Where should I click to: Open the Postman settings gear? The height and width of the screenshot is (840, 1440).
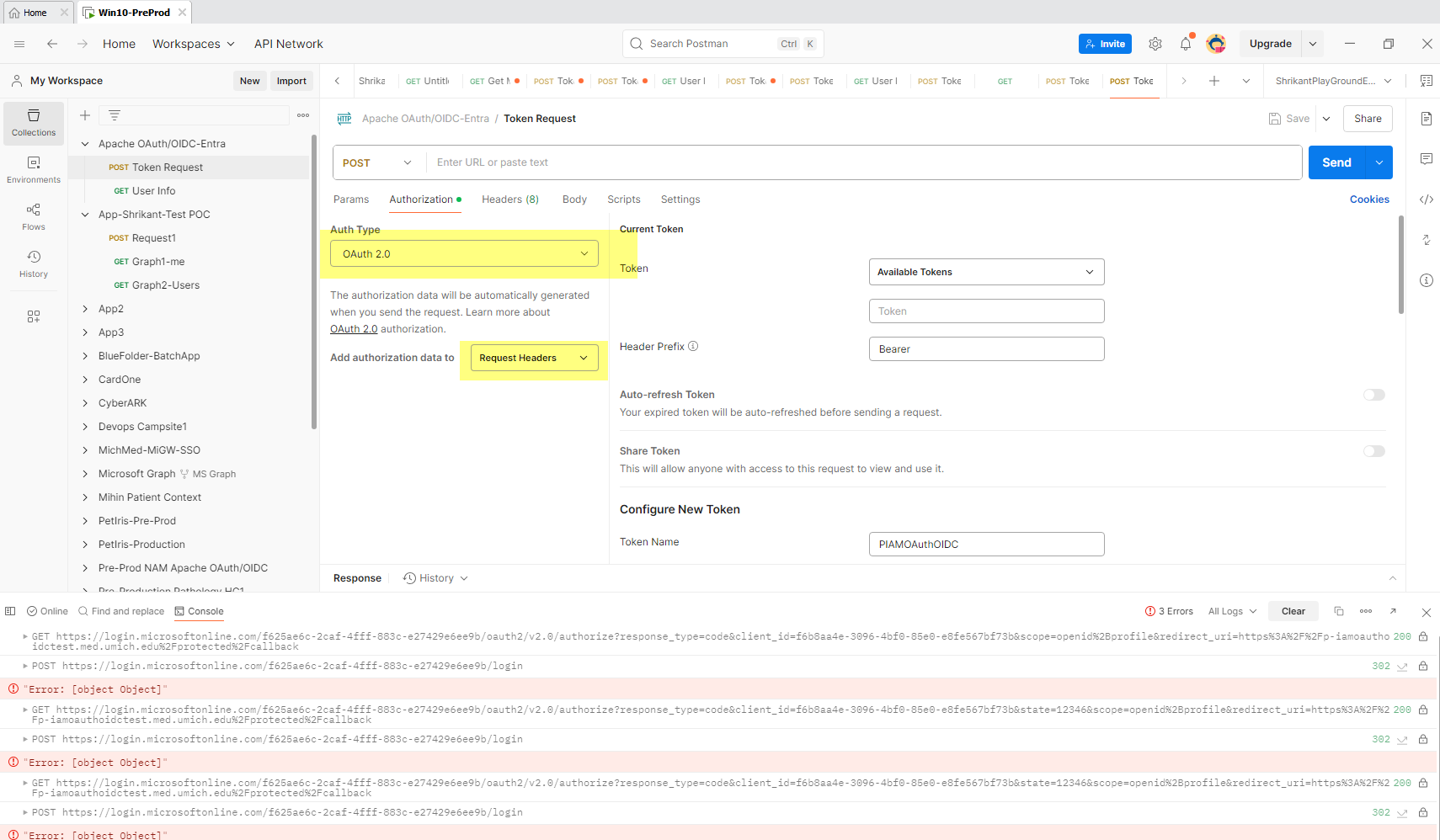tap(1155, 44)
